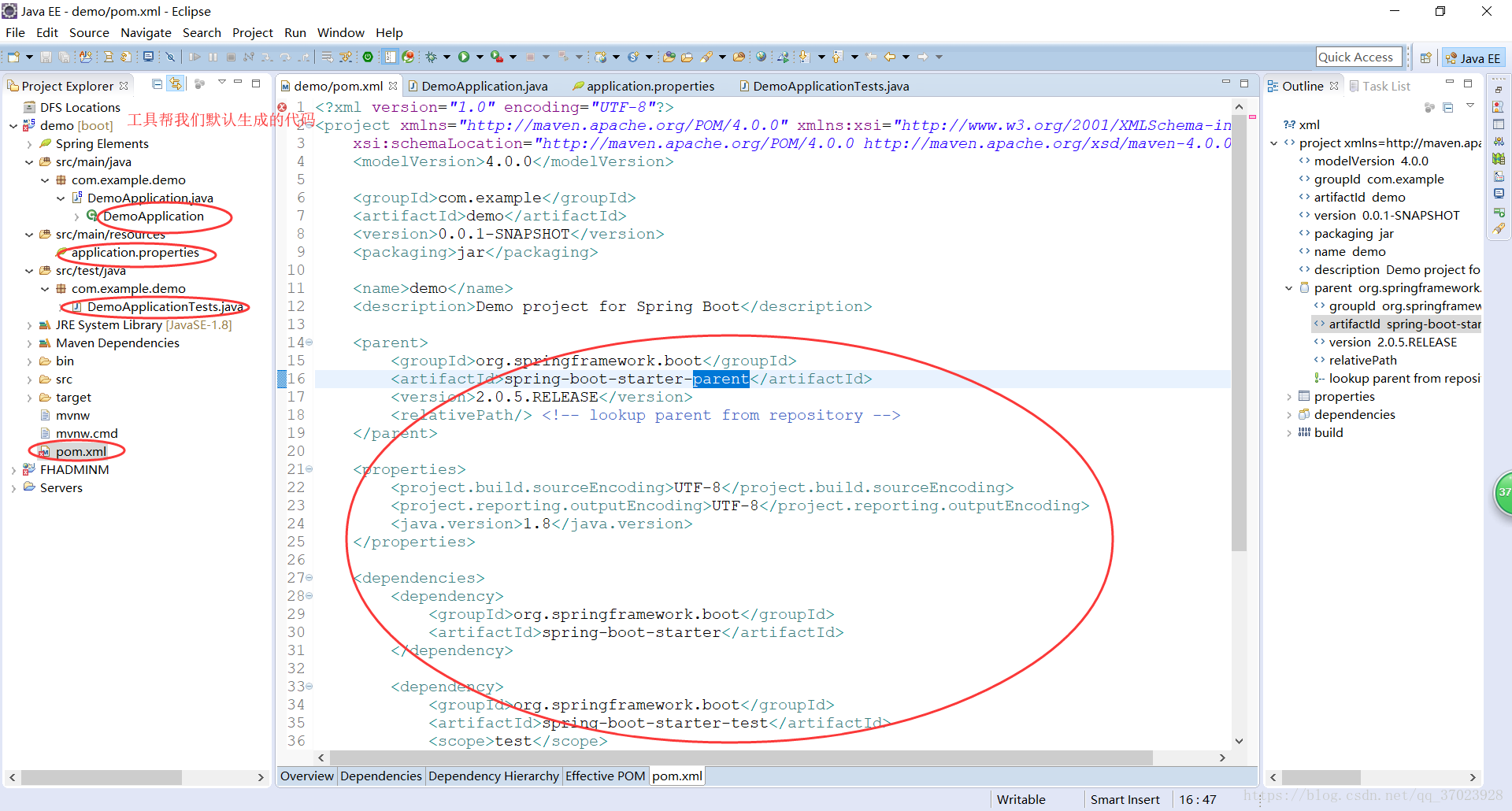This screenshot has width=1512, height=811.
Task: Expand the FHADMINM project node
Action: coord(13,470)
